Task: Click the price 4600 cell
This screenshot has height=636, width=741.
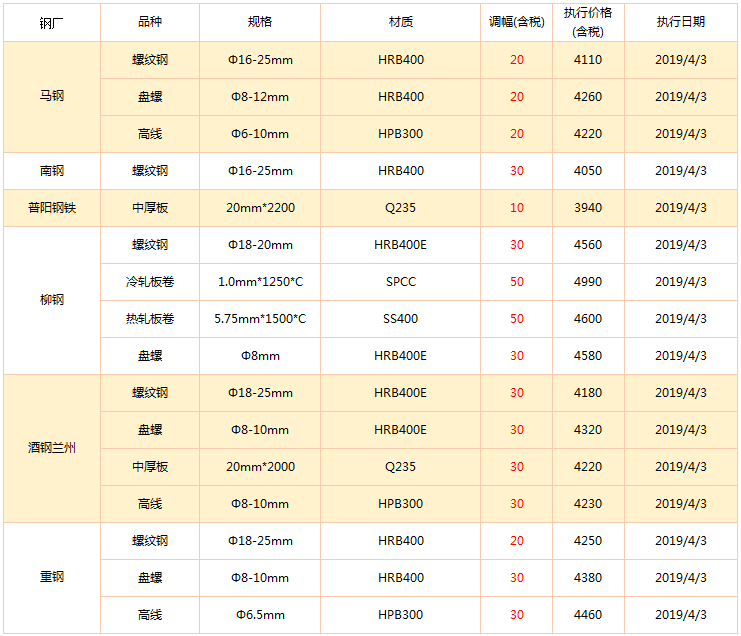Action: (588, 319)
